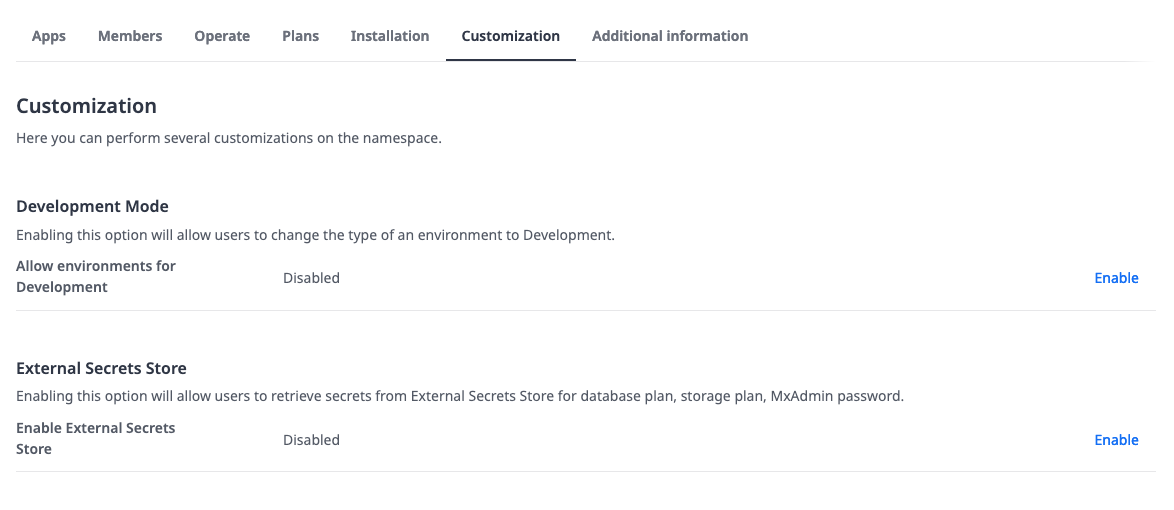Enable Allow environments for Development
This screenshot has height=510, width=1174.
coord(1116,278)
